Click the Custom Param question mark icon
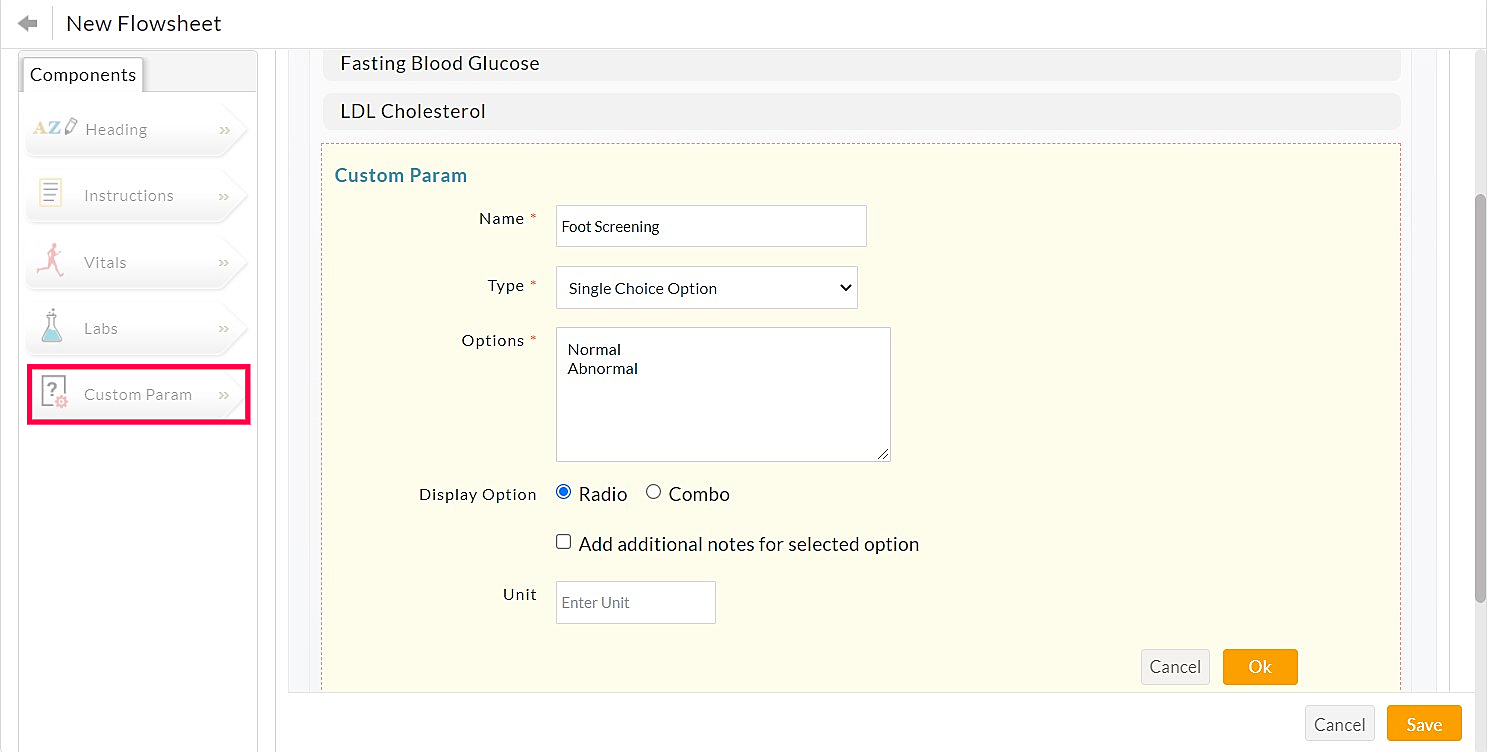 [x=53, y=393]
